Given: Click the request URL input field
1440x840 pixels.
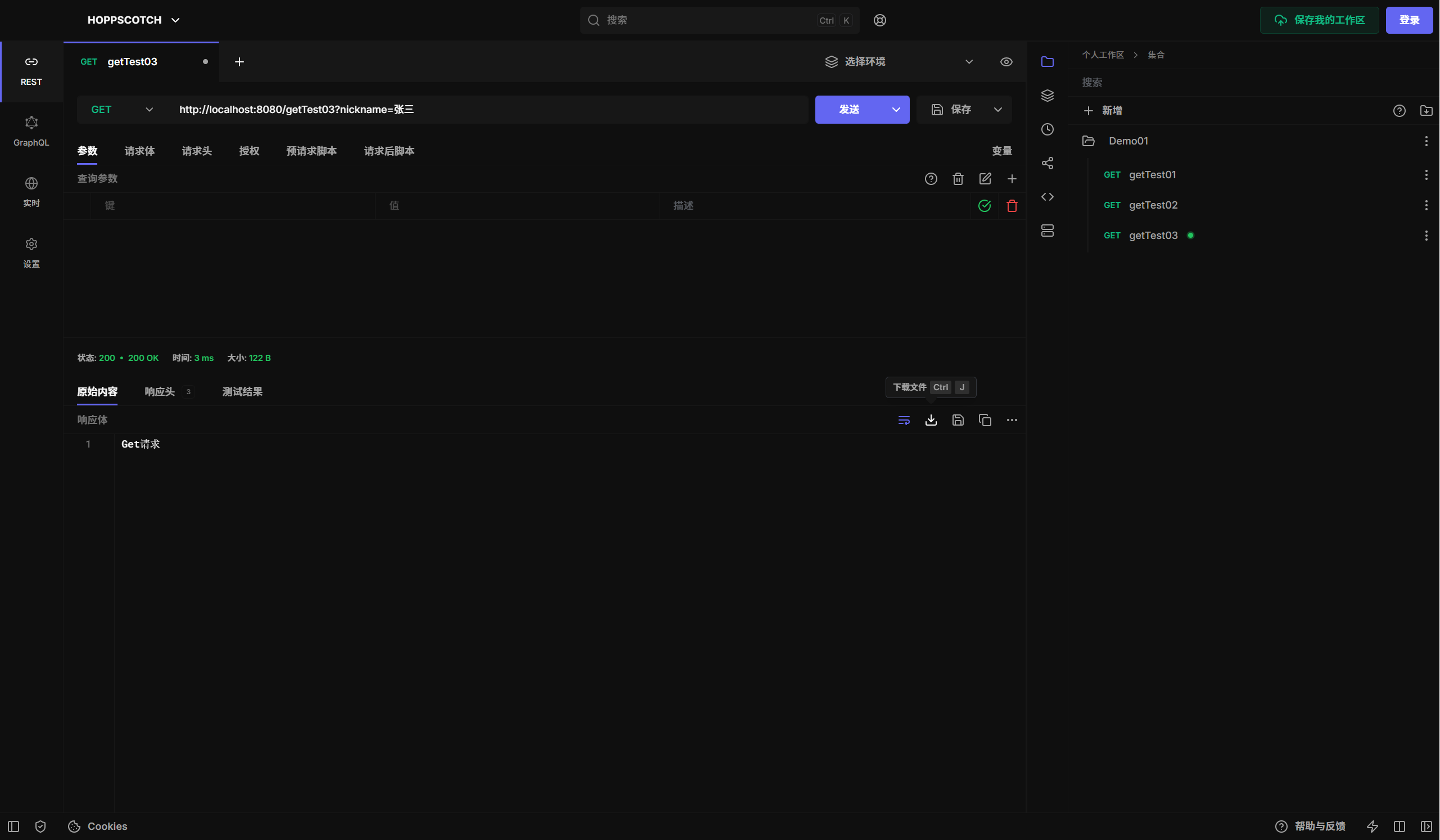Looking at the screenshot, I should pyautogui.click(x=490, y=109).
